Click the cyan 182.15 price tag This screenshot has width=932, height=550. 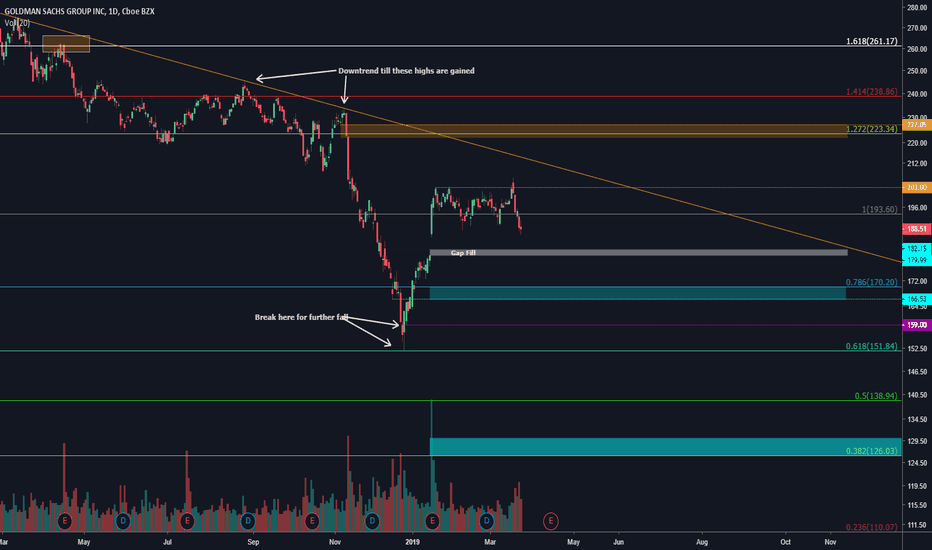pyautogui.click(x=917, y=249)
